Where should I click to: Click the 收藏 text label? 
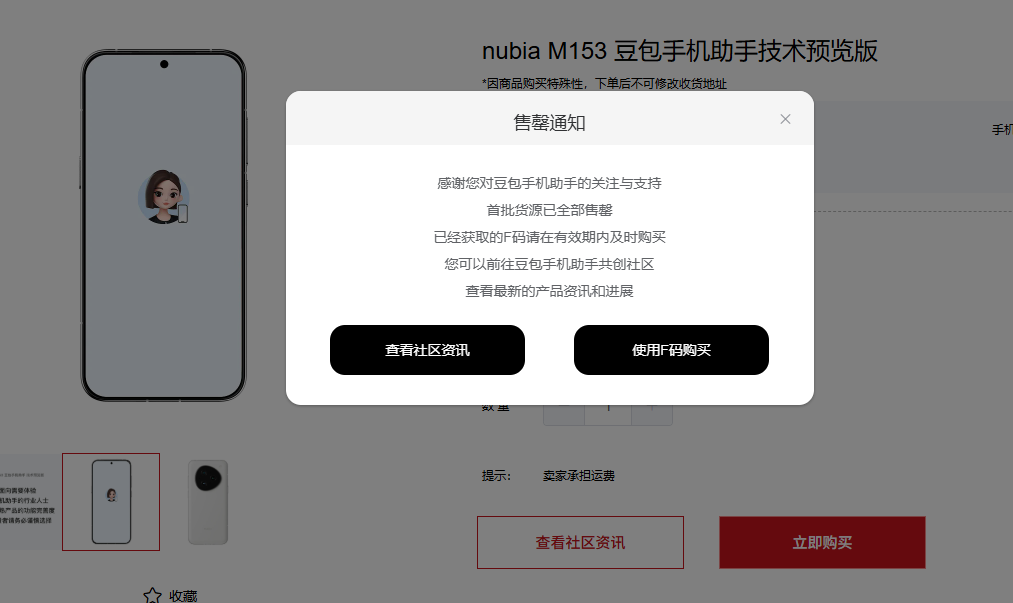183,596
